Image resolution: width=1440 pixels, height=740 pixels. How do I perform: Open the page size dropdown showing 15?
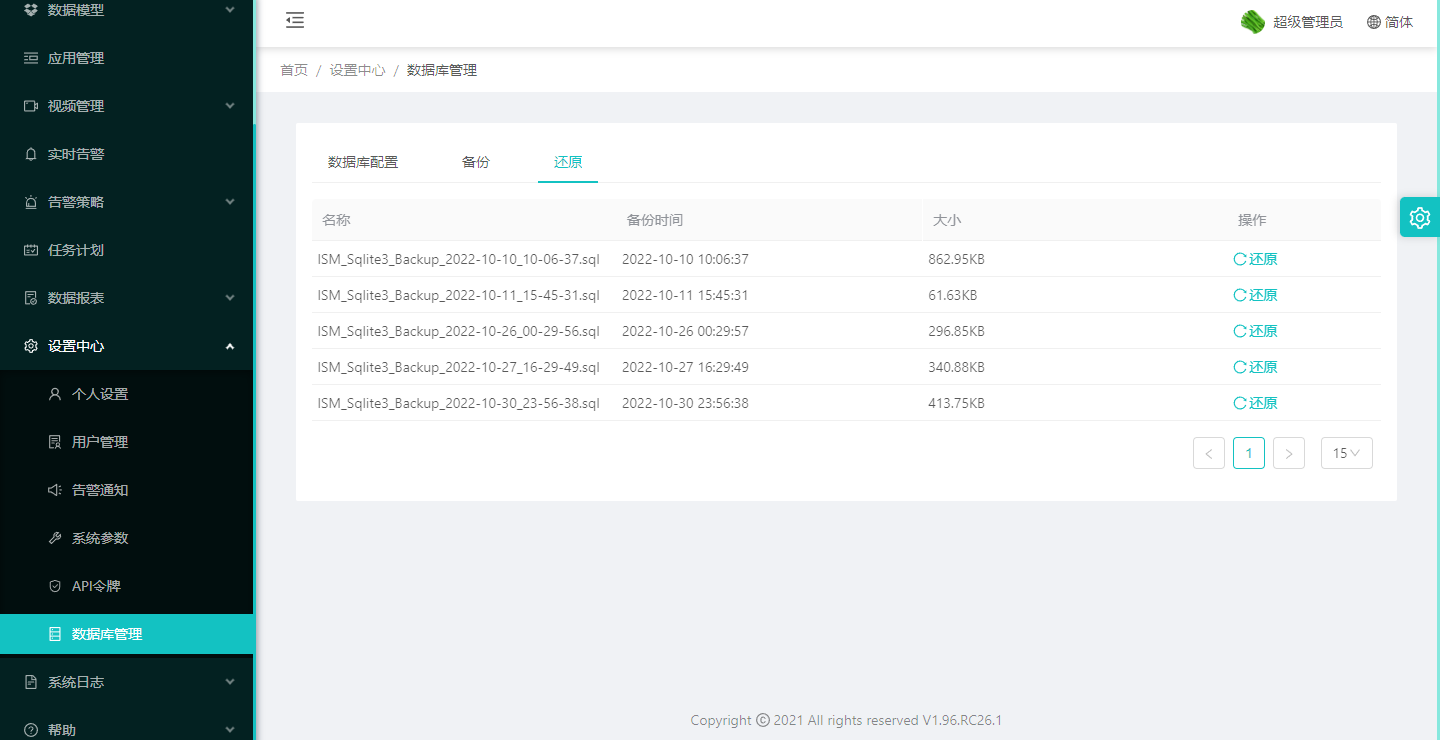1346,453
